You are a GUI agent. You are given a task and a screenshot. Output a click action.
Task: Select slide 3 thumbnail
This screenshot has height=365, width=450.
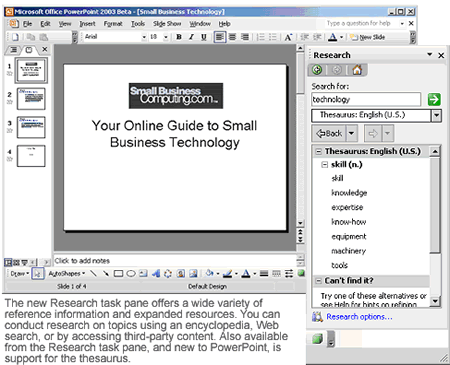(31, 127)
